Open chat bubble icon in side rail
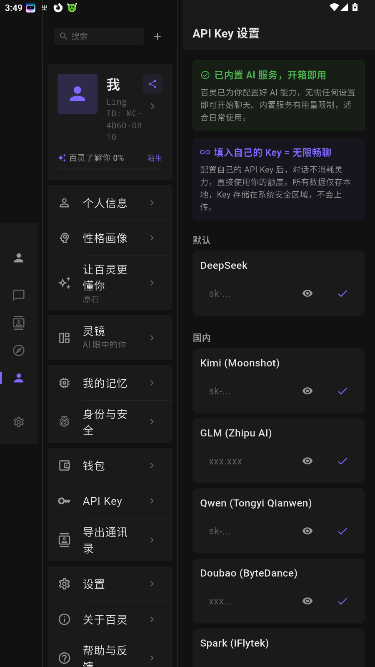Image resolution: width=375 pixels, height=667 pixels. [18, 295]
